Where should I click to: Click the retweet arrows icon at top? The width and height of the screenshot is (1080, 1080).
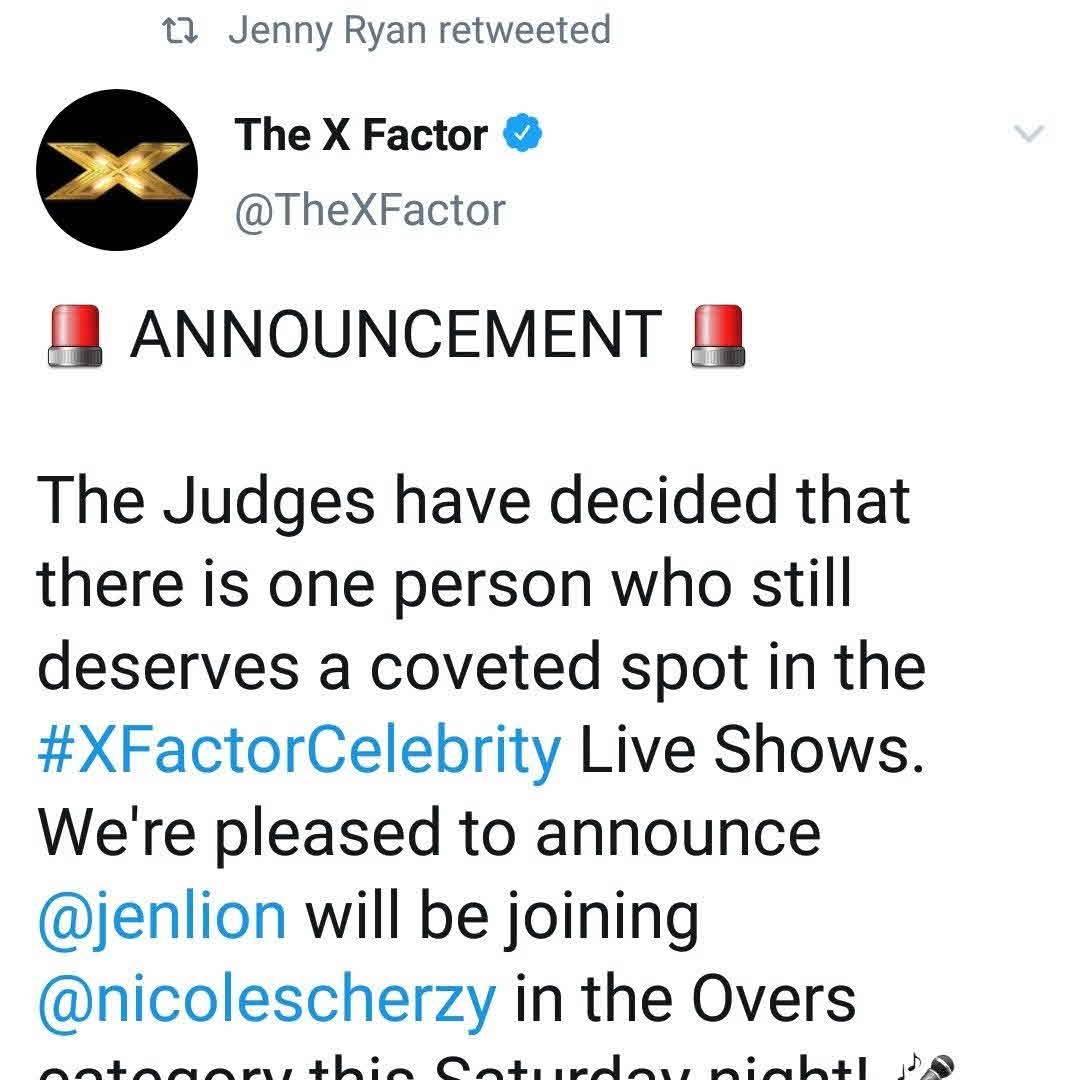pos(180,31)
